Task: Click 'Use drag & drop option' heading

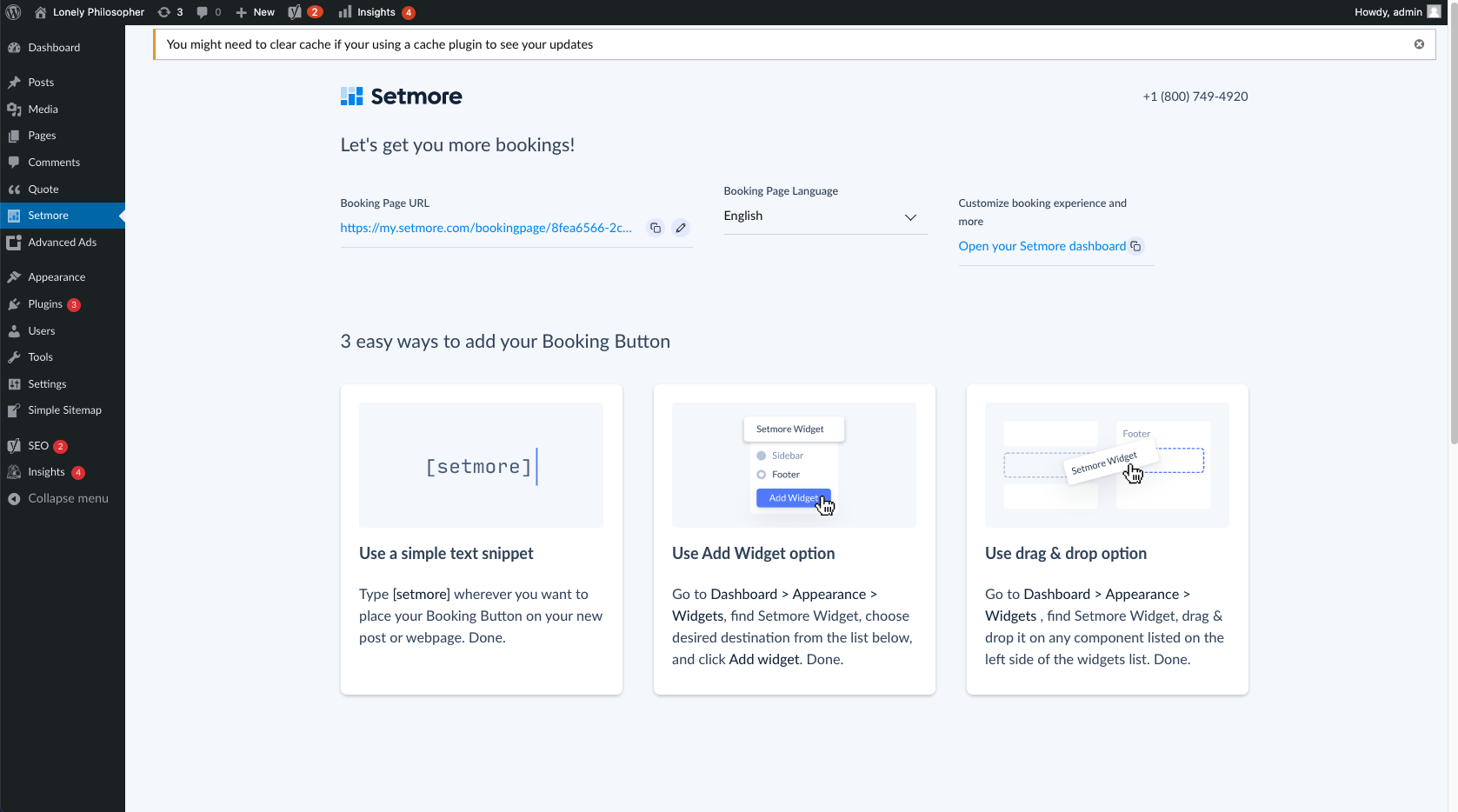Action: click(x=1066, y=554)
